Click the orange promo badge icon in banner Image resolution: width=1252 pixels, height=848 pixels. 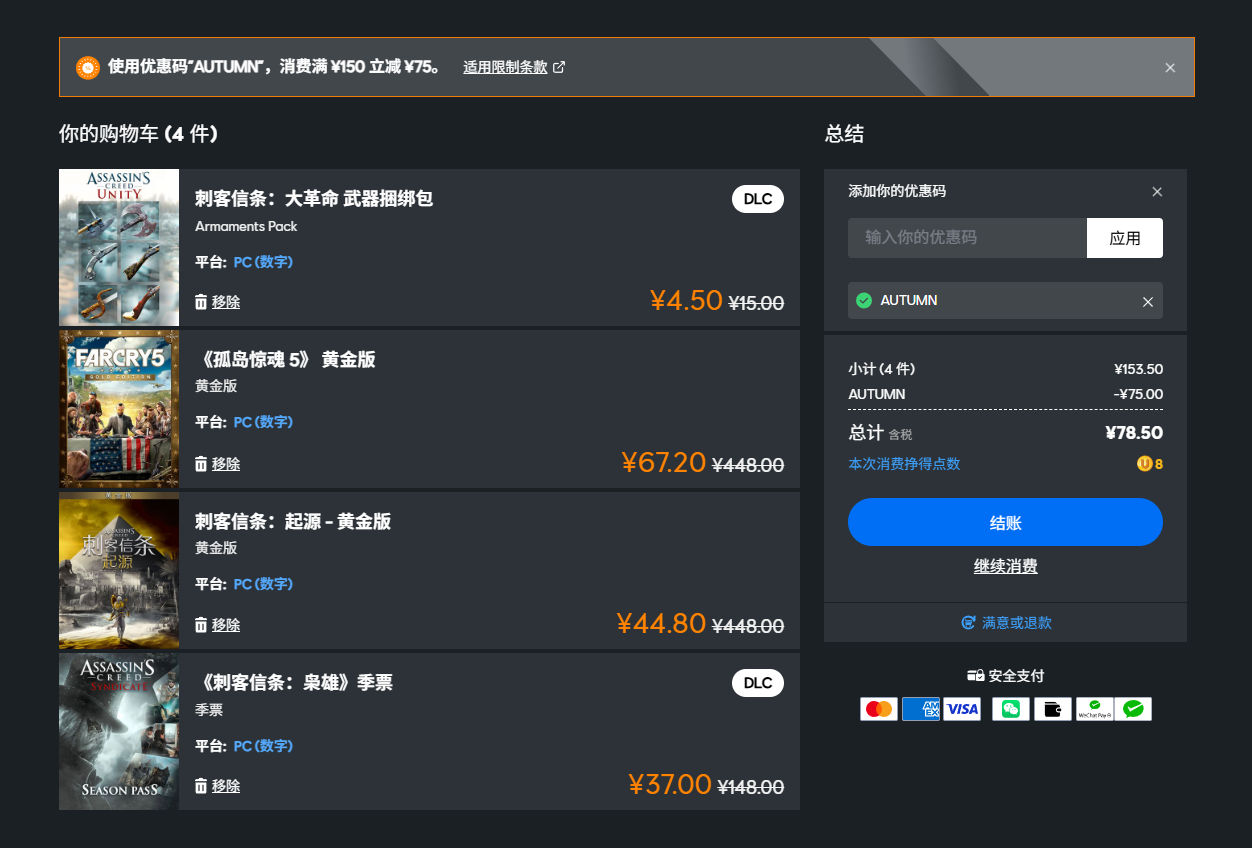click(x=88, y=67)
